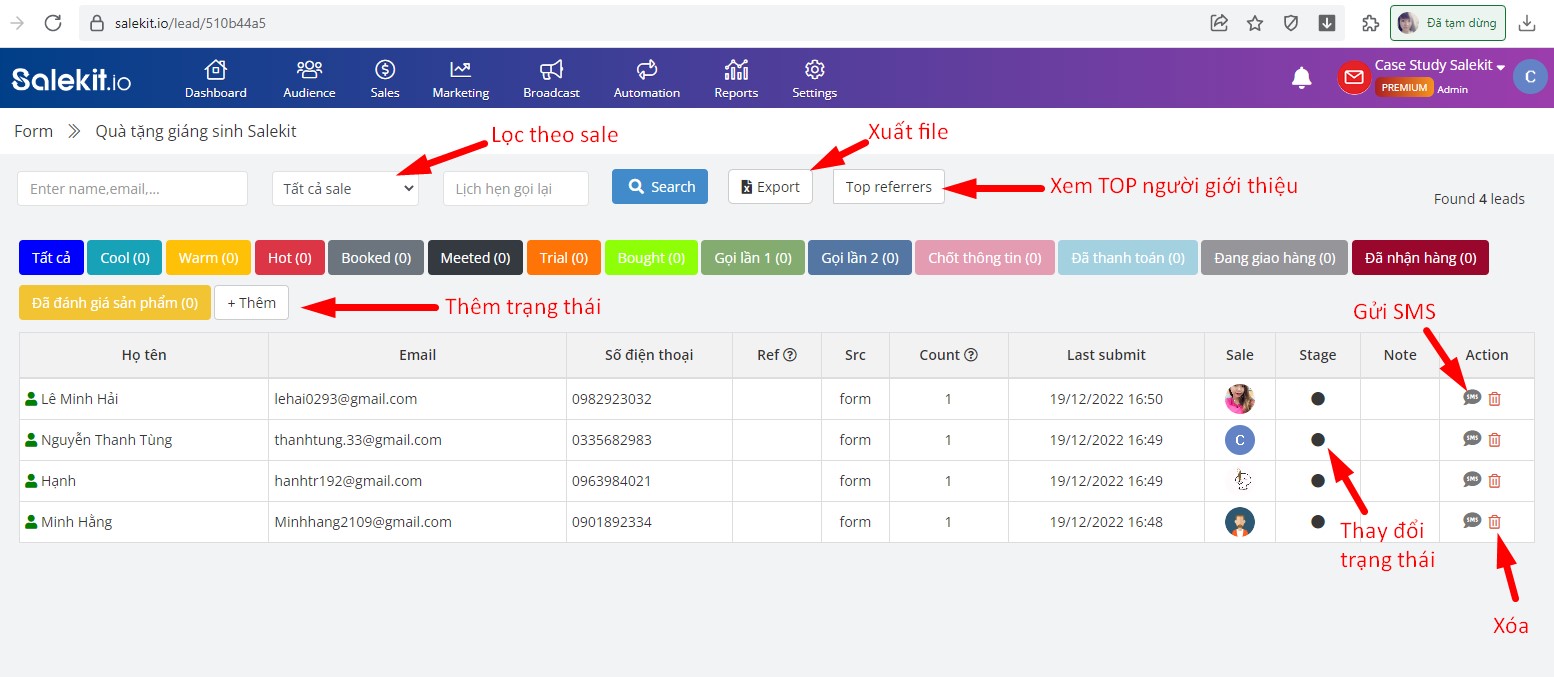
Task: Delete the Hạnh lead
Action: (x=1495, y=481)
